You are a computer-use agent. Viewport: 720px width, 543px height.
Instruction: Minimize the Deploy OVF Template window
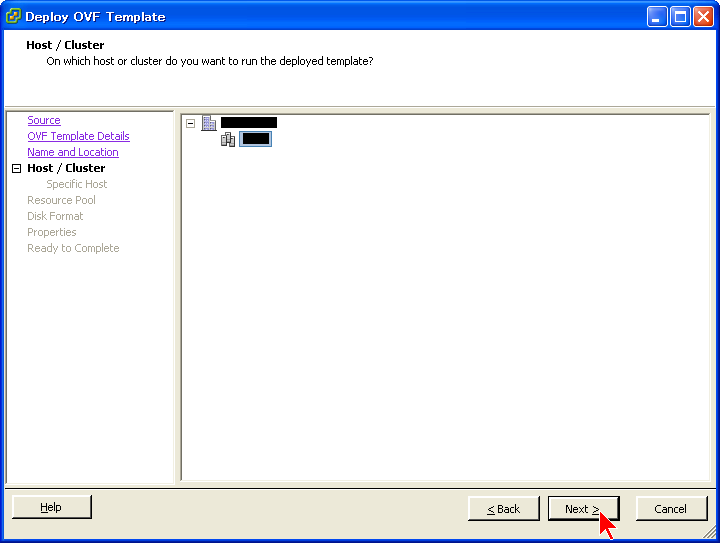pos(657,17)
